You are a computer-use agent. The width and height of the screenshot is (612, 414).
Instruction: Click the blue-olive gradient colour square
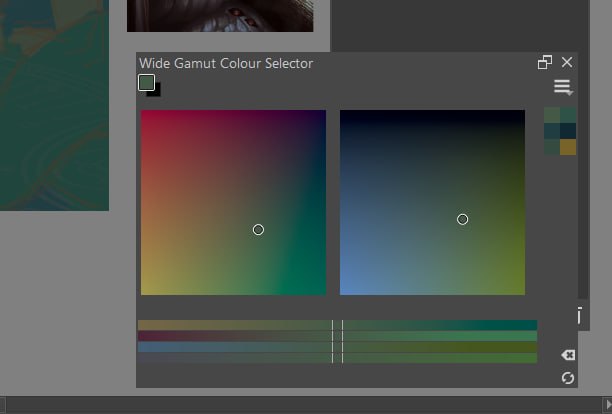click(432, 203)
